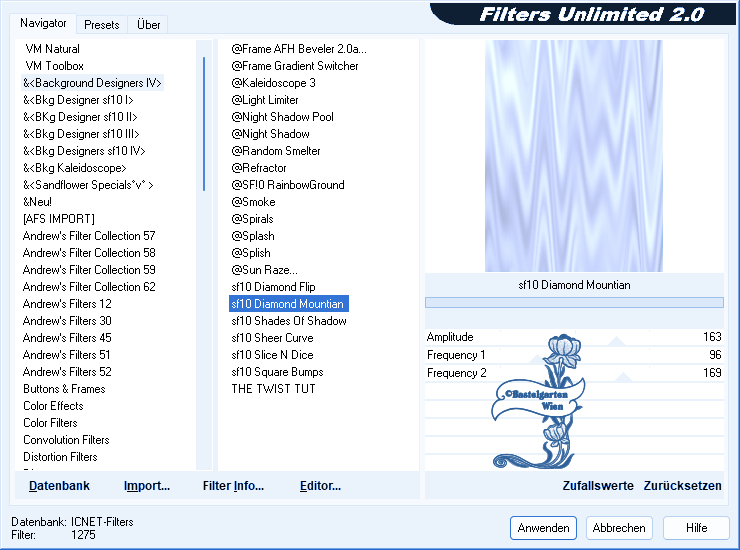Click the Frequency 1 slider
This screenshot has width=740, height=550.
[x=574, y=355]
